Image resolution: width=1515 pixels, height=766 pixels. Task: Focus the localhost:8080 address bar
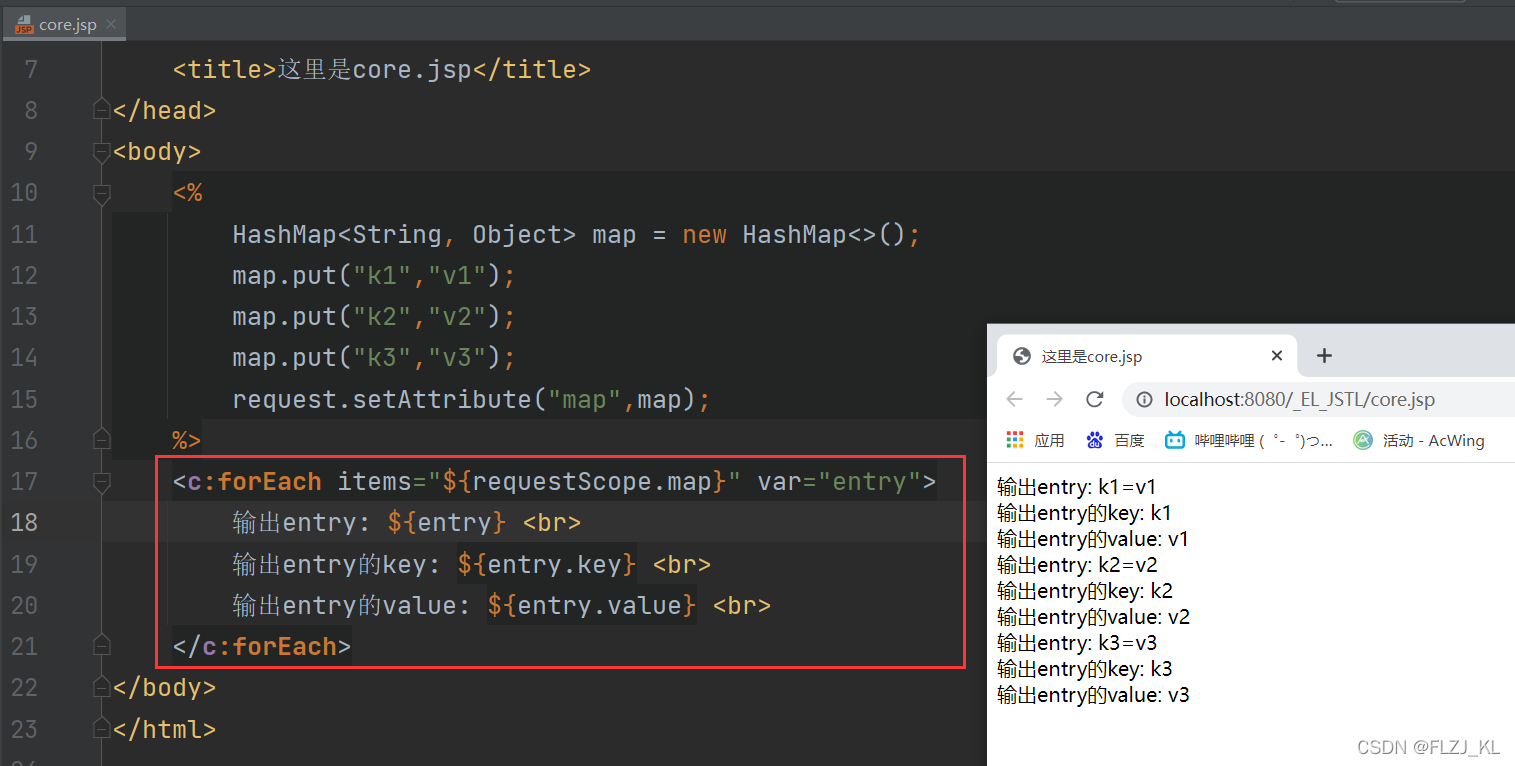1318,400
